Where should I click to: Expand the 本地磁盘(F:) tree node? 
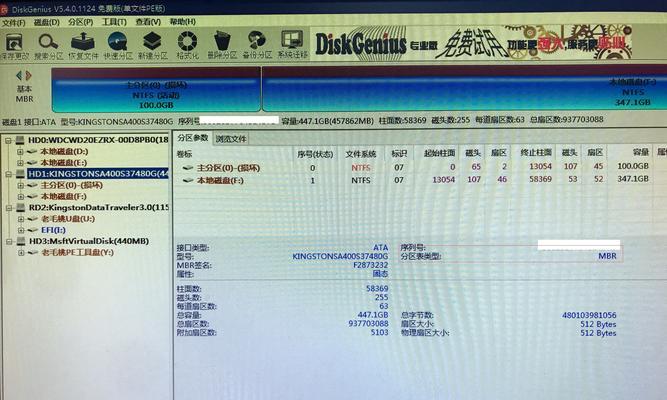coord(20,197)
